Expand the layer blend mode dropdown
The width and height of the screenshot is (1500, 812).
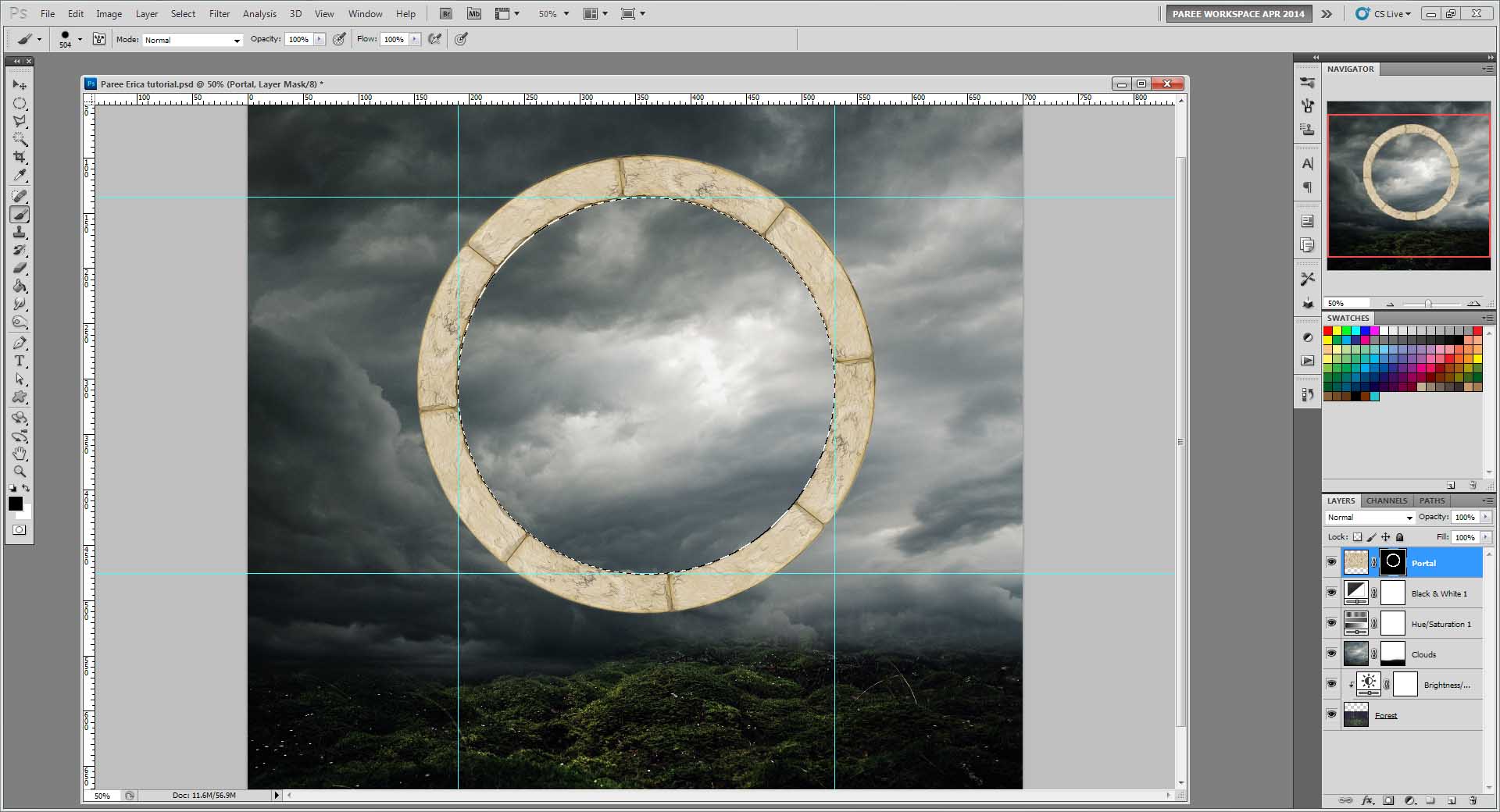point(1370,518)
